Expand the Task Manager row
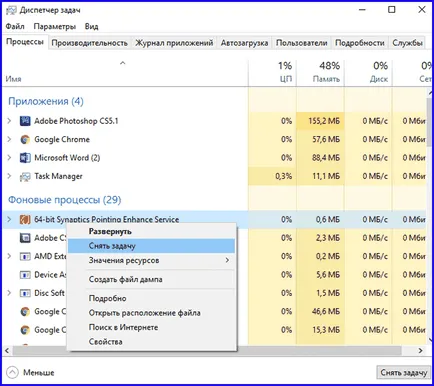This screenshot has width=434, height=386. 9,176
